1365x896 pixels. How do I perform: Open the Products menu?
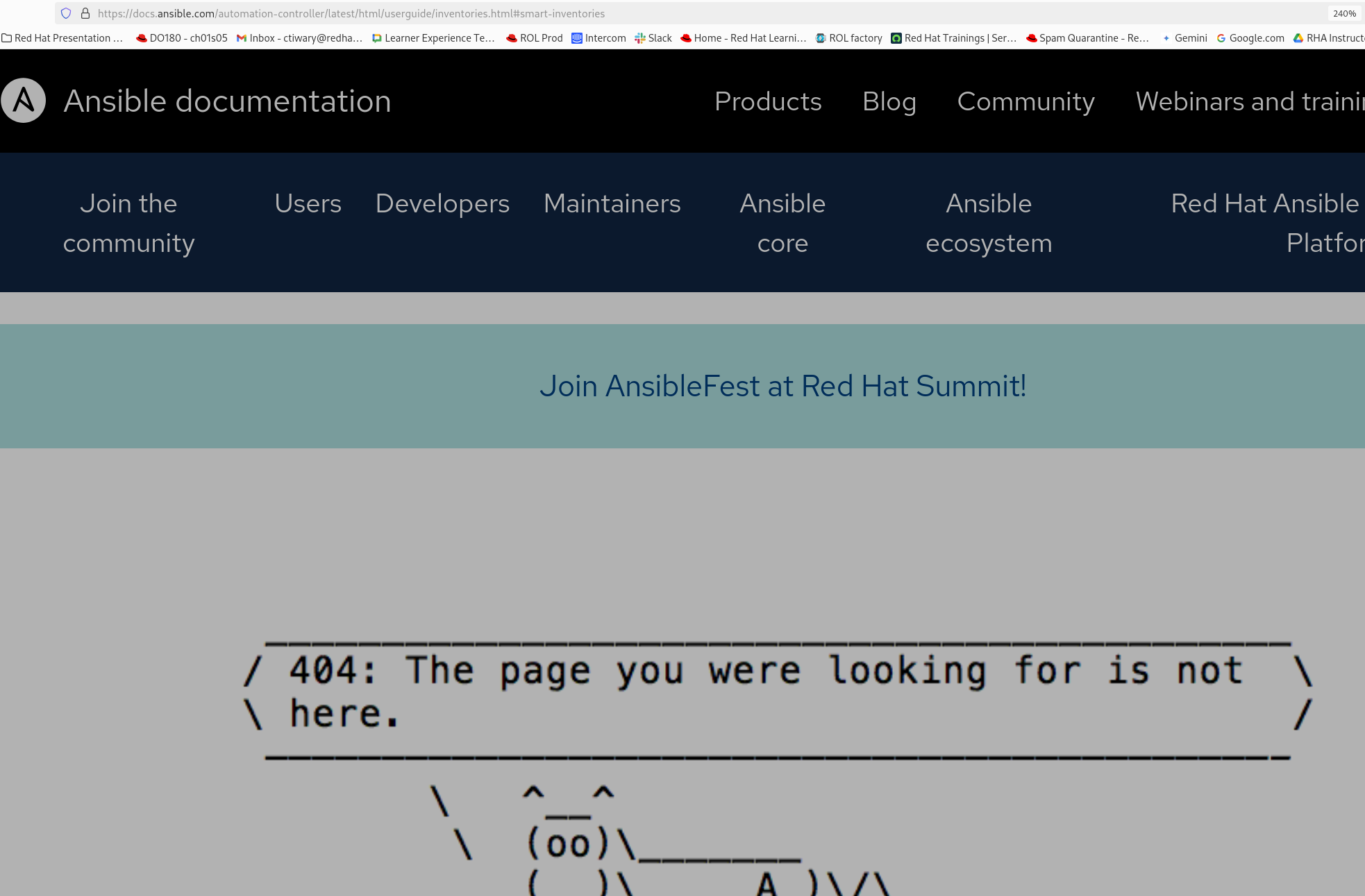(x=768, y=101)
